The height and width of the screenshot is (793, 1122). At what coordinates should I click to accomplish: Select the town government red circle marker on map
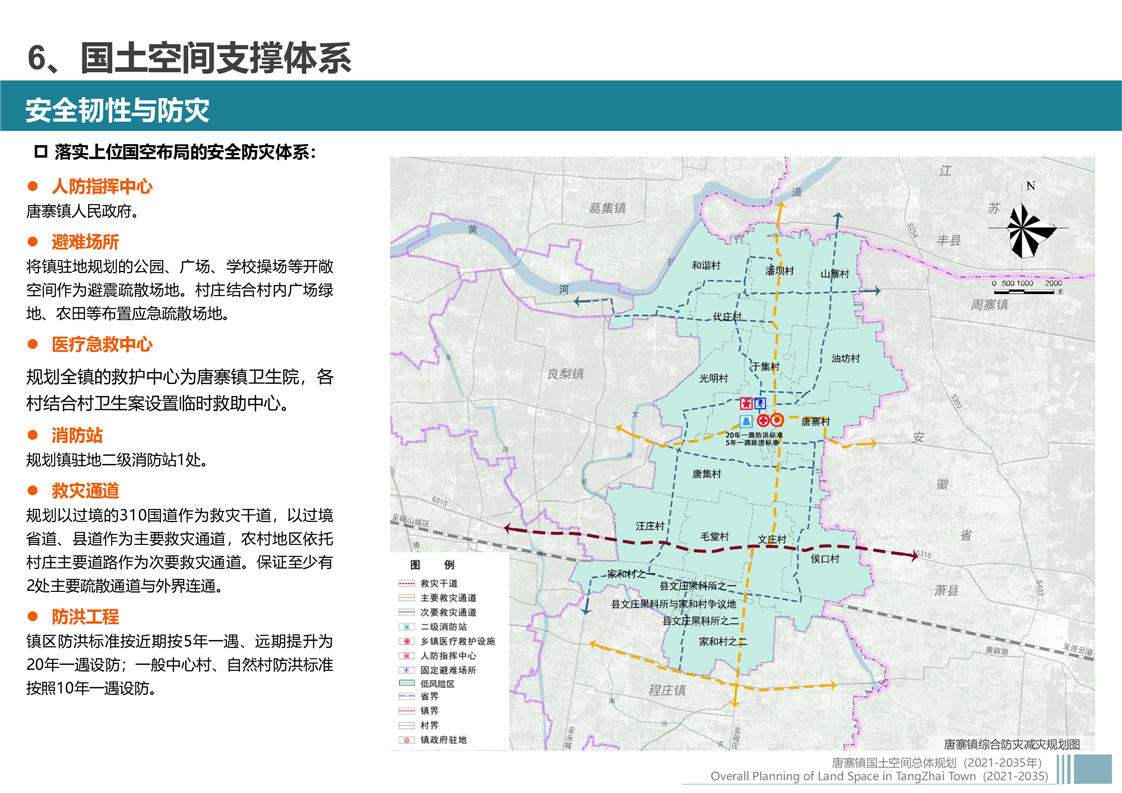point(777,421)
